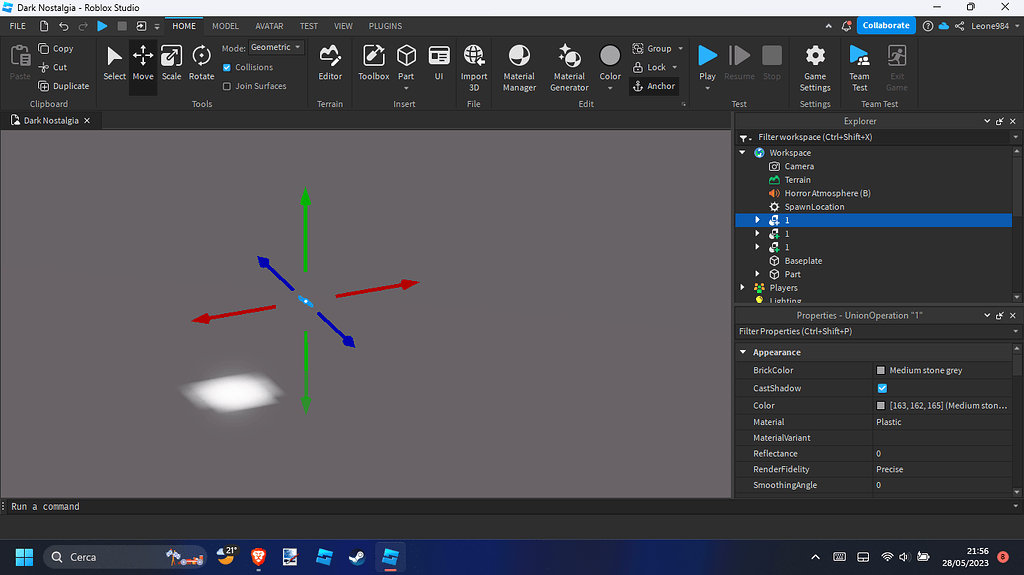Viewport: 1024px width, 575px height.
Task: Click the Brave browser taskbar icon
Action: pos(258,557)
